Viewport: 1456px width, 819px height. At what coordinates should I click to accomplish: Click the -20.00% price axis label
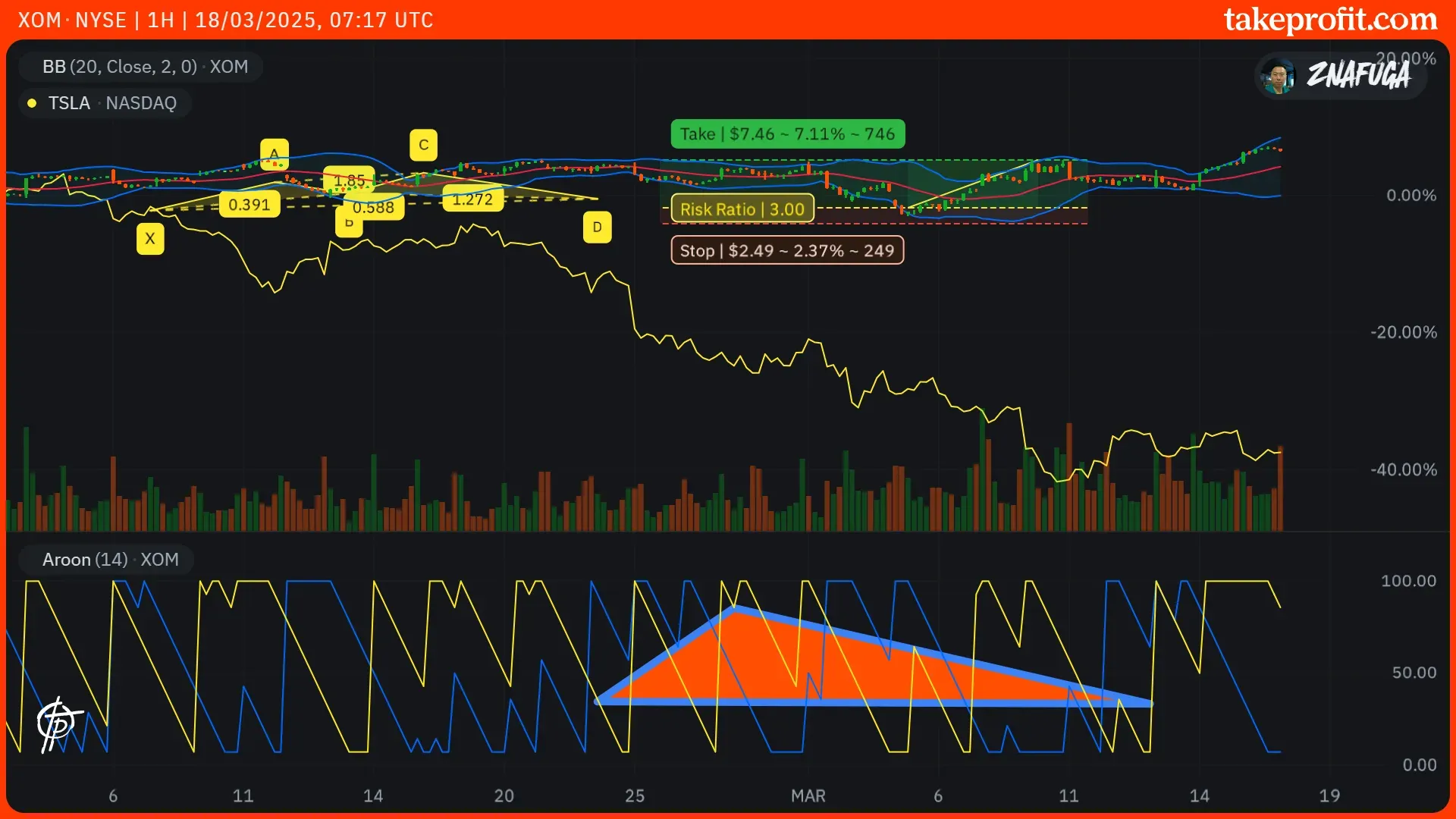1403,332
